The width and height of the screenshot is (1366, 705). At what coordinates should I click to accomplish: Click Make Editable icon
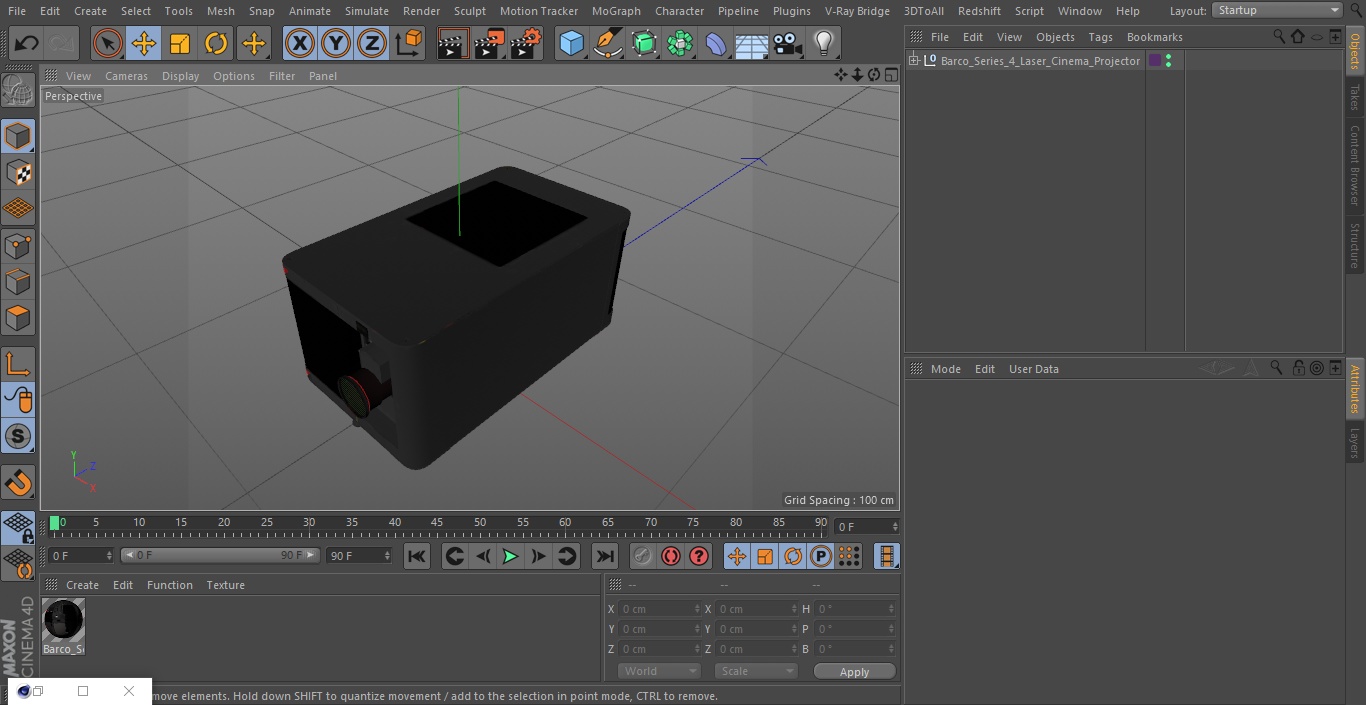[x=18, y=91]
